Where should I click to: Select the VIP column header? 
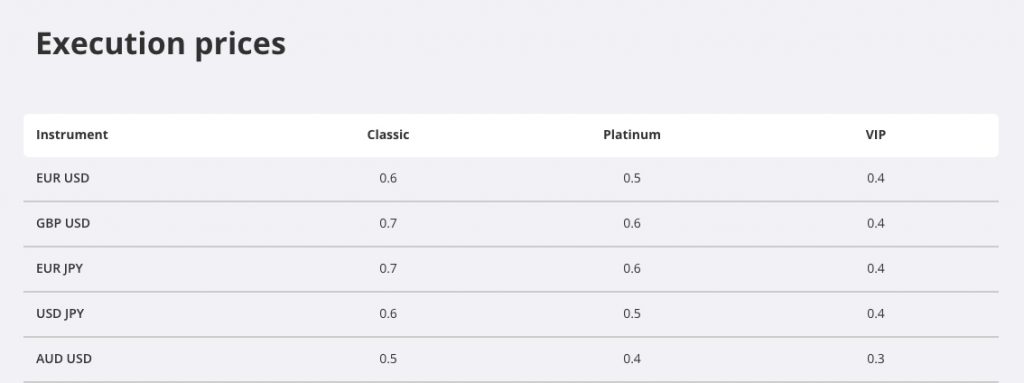(x=876, y=135)
